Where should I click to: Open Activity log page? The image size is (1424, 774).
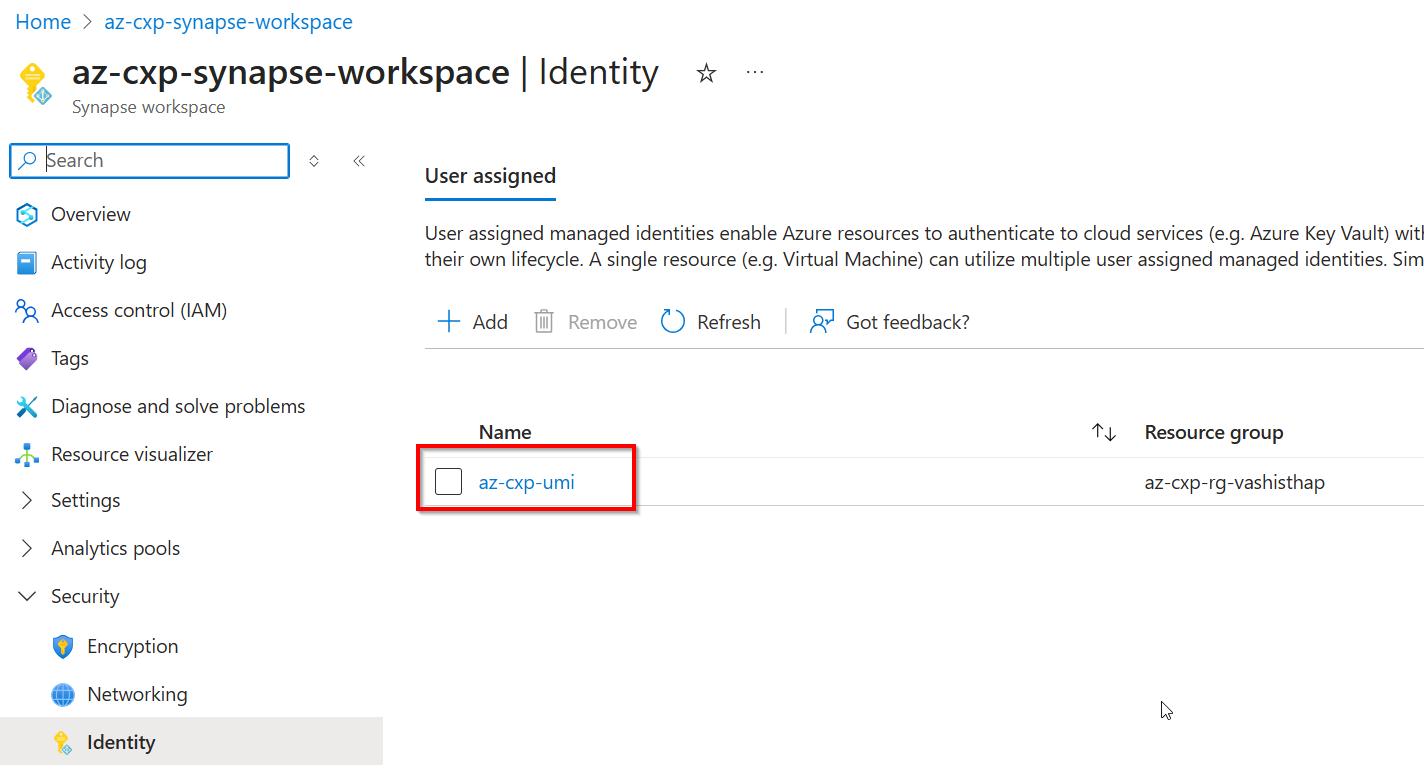(x=99, y=263)
